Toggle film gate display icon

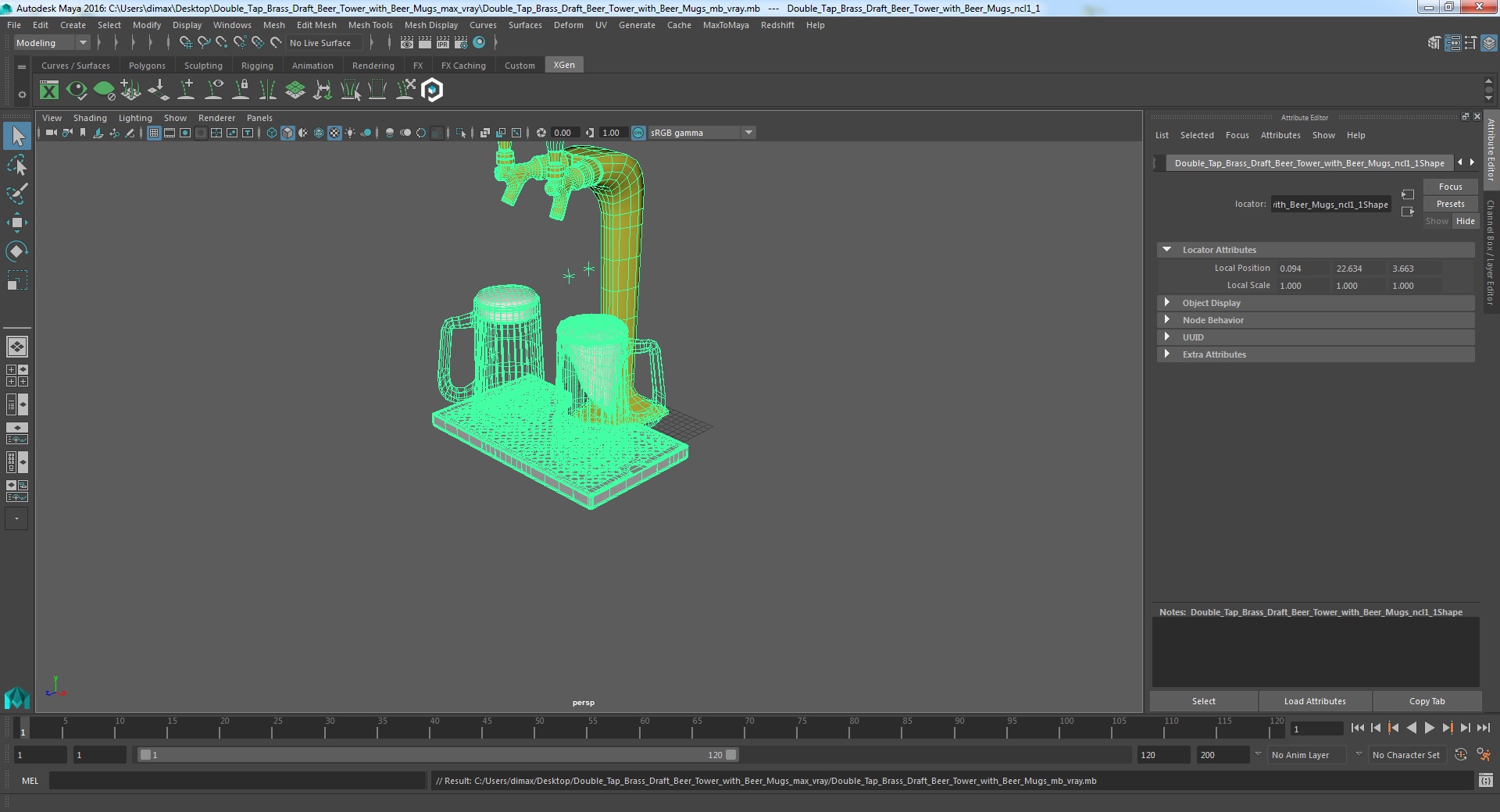coord(170,133)
